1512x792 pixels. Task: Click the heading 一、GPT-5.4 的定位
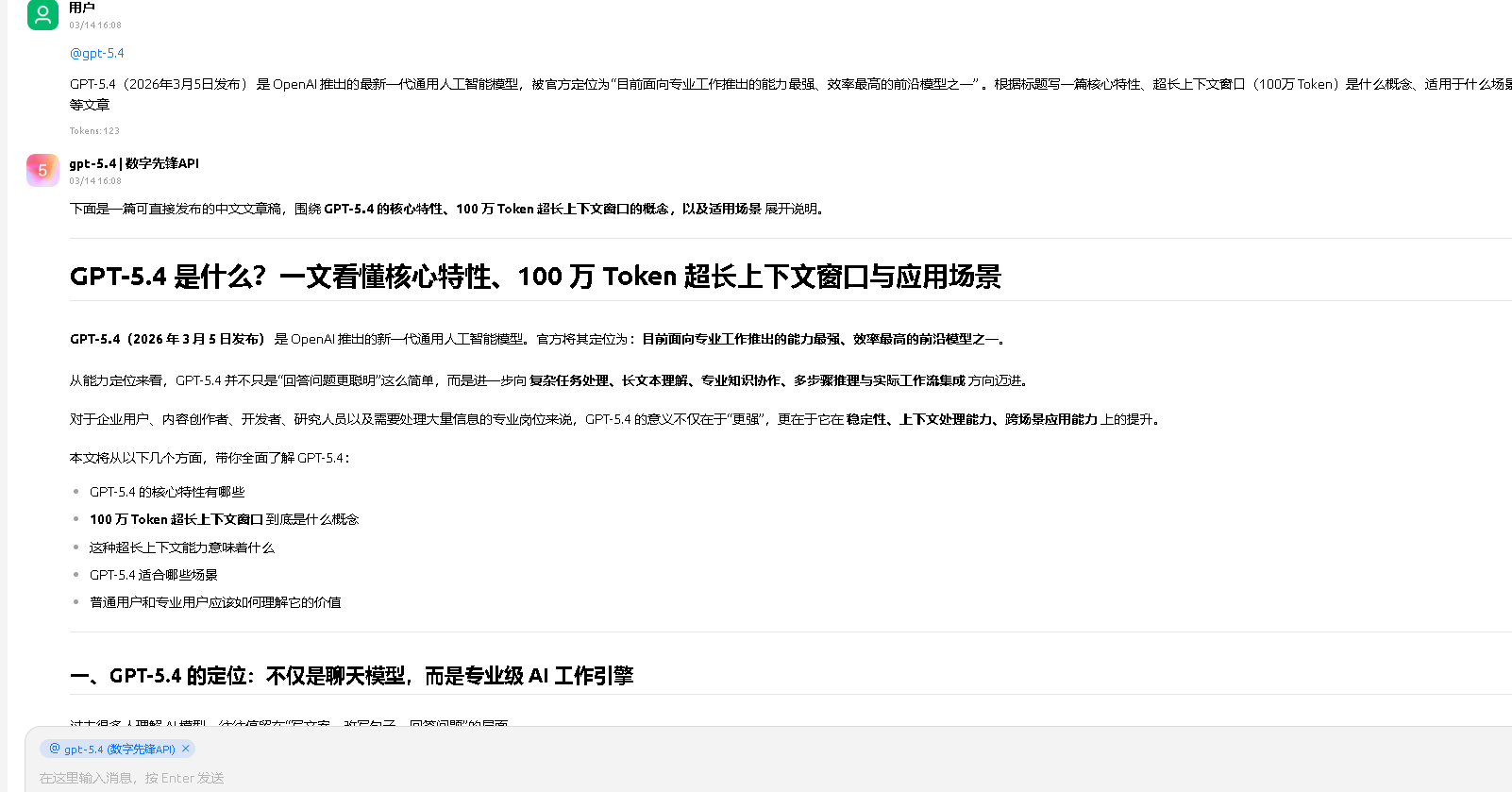tap(351, 676)
